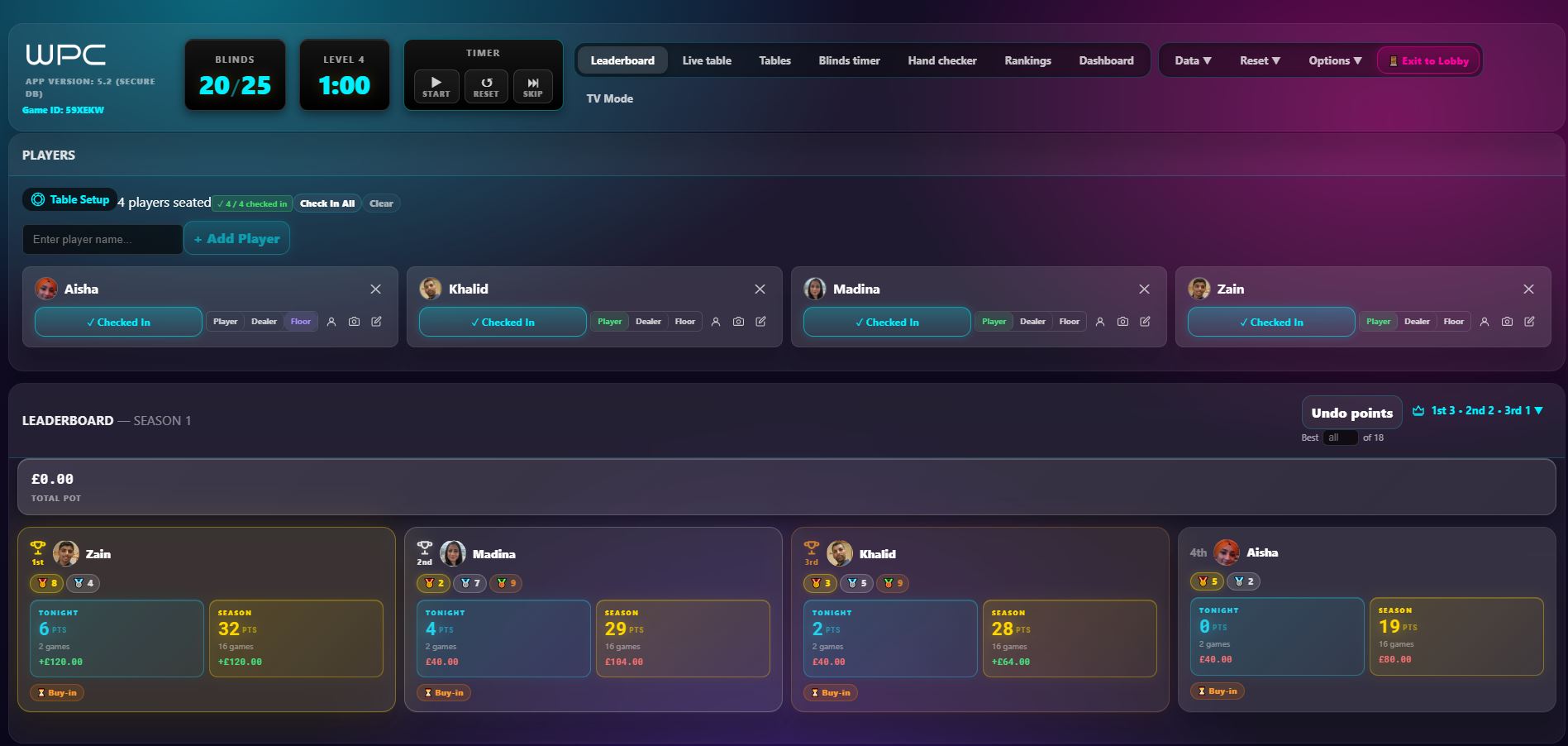
Task: Click the Undo points button
Action: coord(1351,413)
